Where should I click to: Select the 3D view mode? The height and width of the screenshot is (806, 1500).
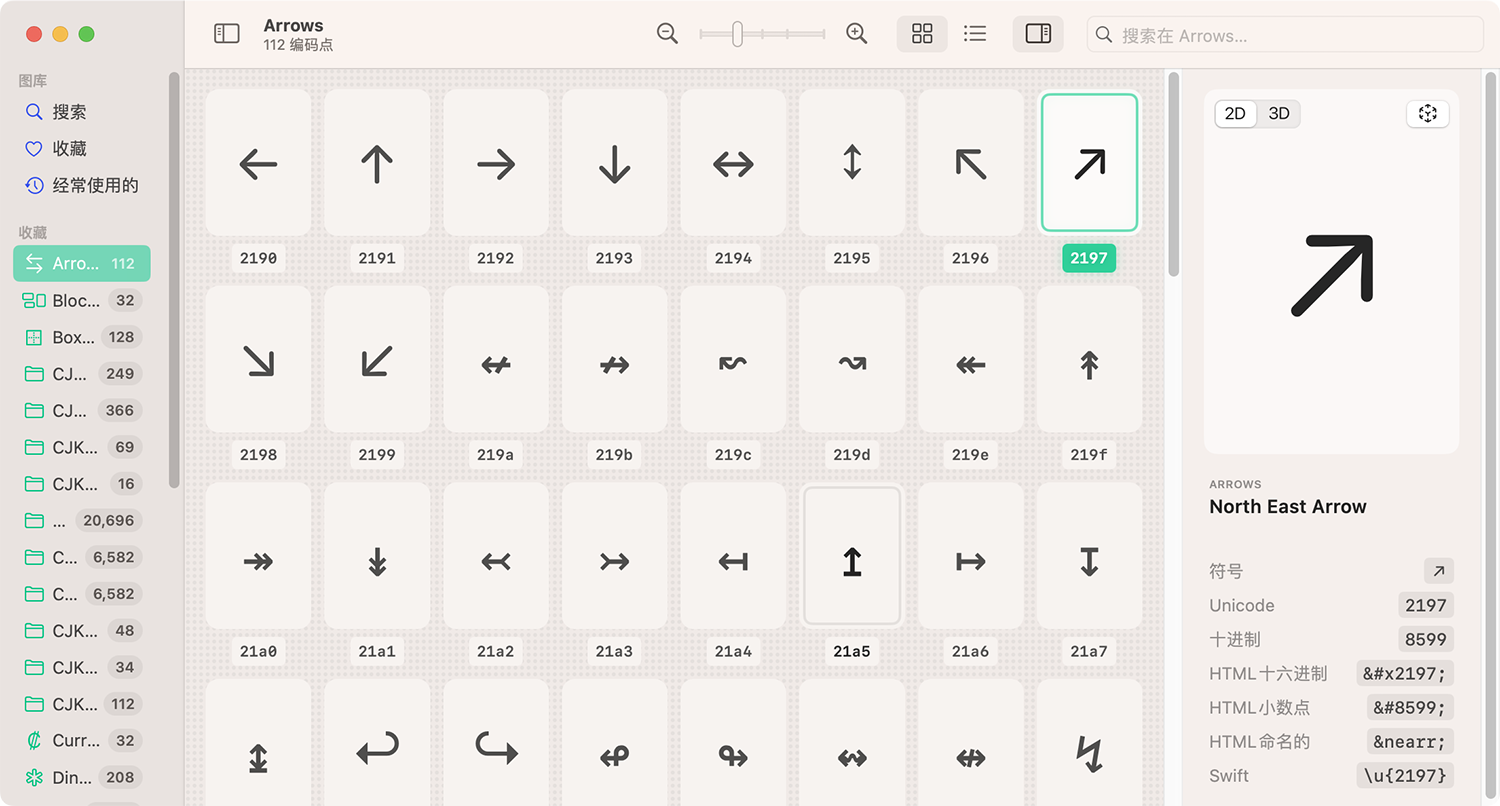point(1279,113)
